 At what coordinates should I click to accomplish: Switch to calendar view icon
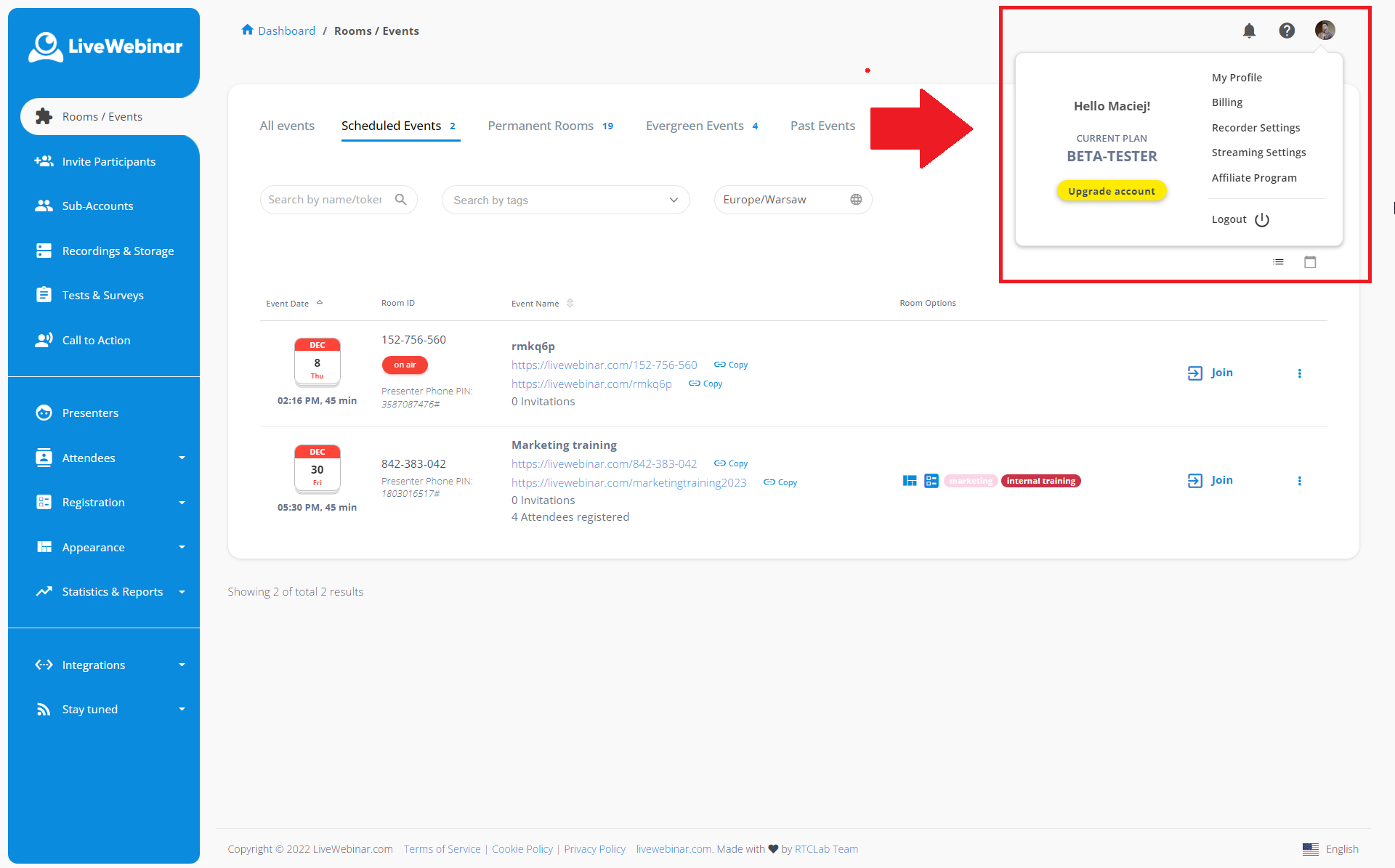tap(1310, 262)
